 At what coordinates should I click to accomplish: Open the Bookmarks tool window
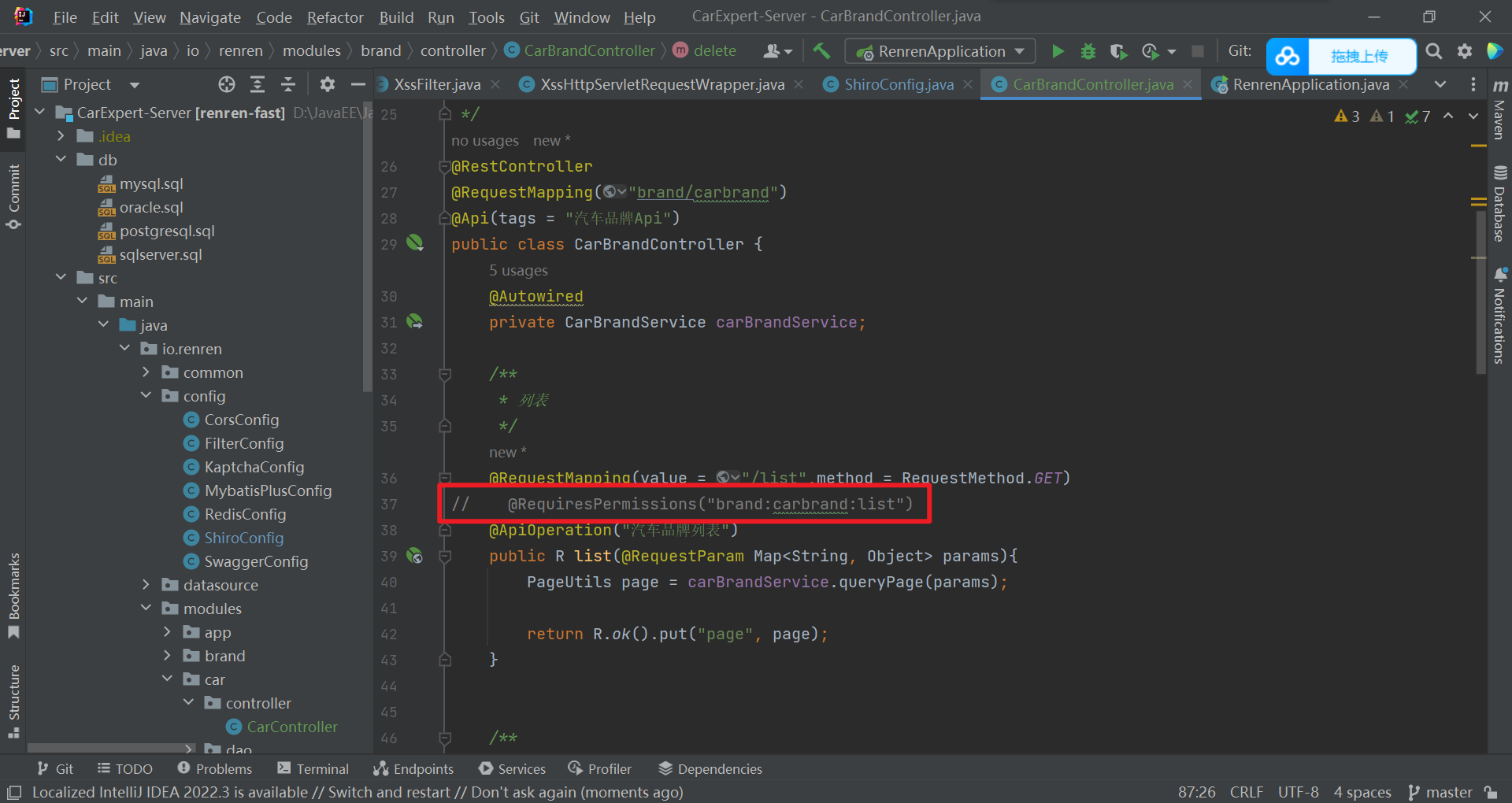click(x=13, y=596)
